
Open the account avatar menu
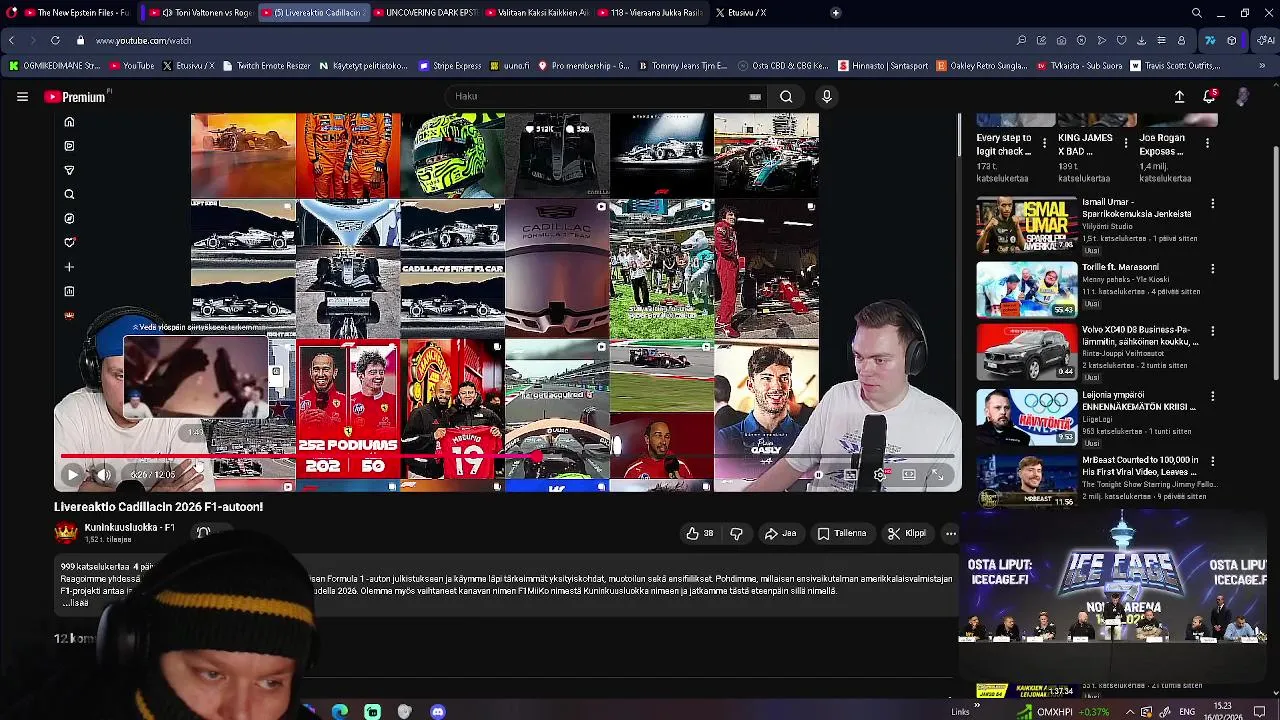coord(1242,97)
